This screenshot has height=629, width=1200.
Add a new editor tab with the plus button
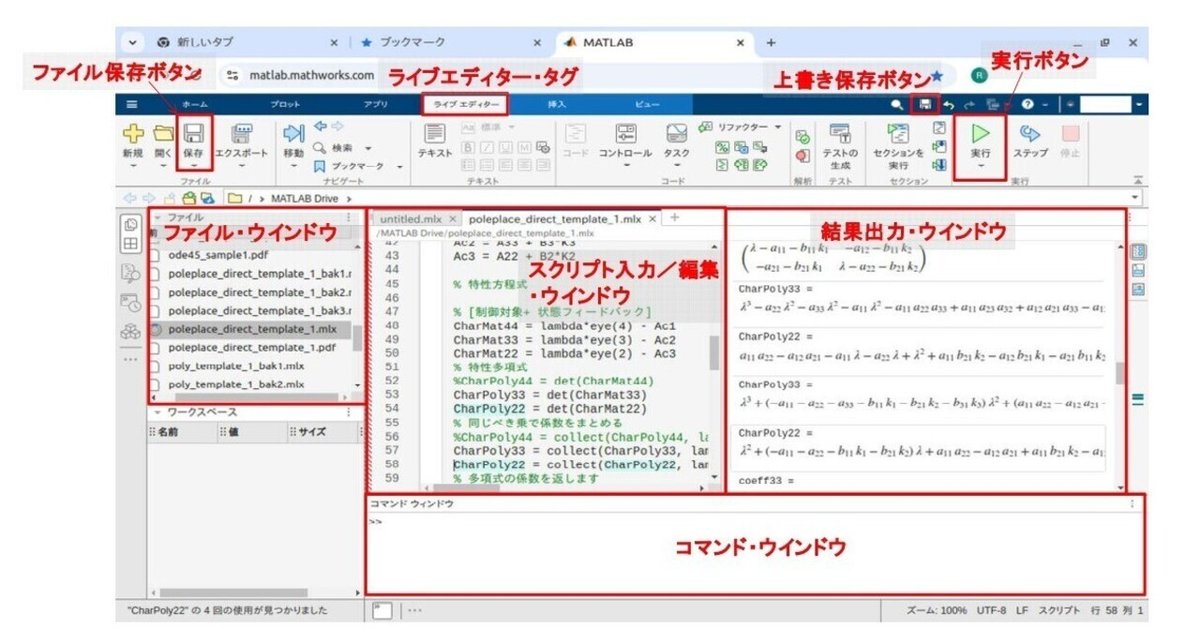(x=674, y=217)
